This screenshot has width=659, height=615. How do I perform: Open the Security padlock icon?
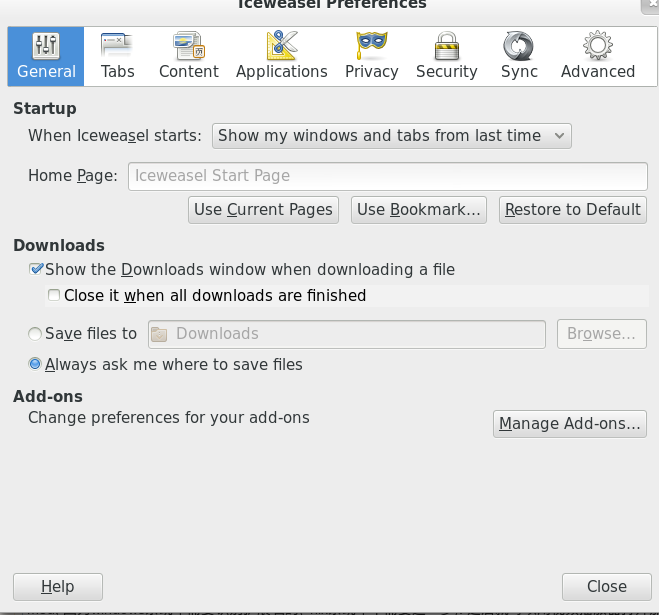[x=447, y=46]
